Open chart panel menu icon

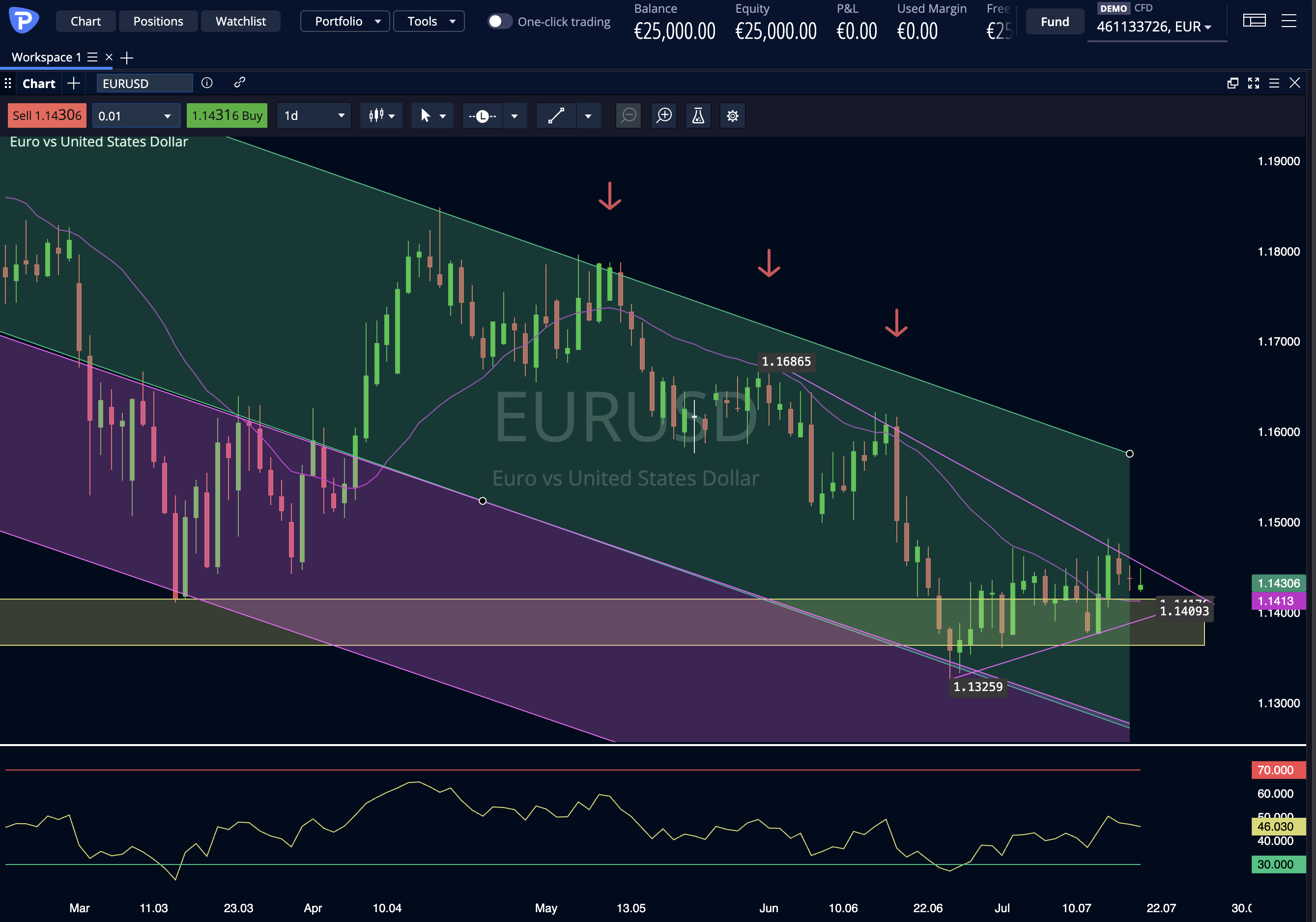click(1274, 83)
